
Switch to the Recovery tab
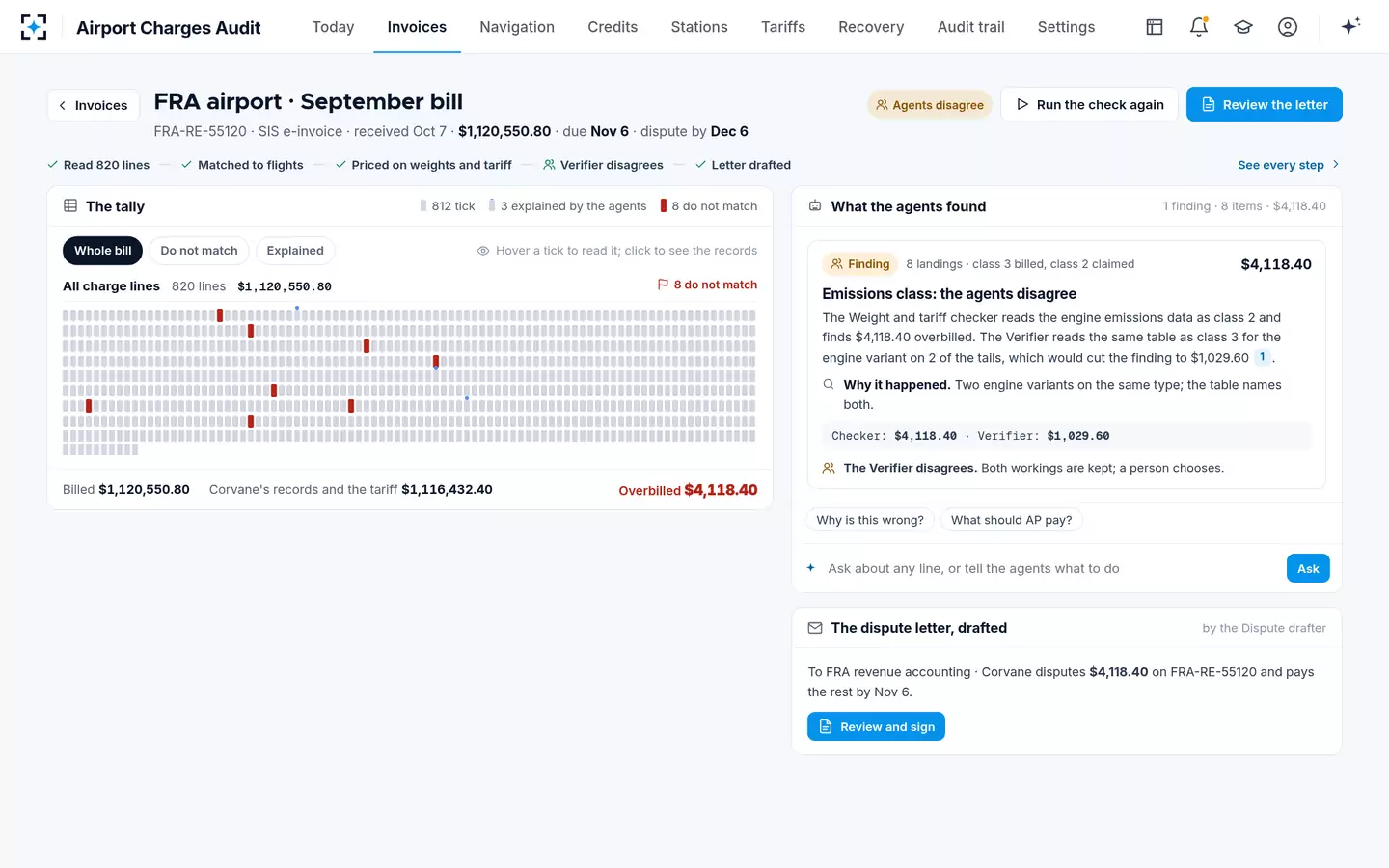[871, 27]
